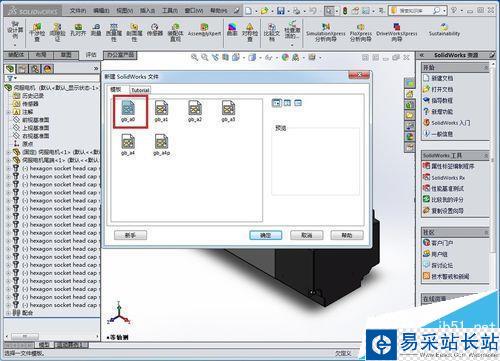
Task: Open the 帮助 menu in menu bar
Action: (219, 11)
